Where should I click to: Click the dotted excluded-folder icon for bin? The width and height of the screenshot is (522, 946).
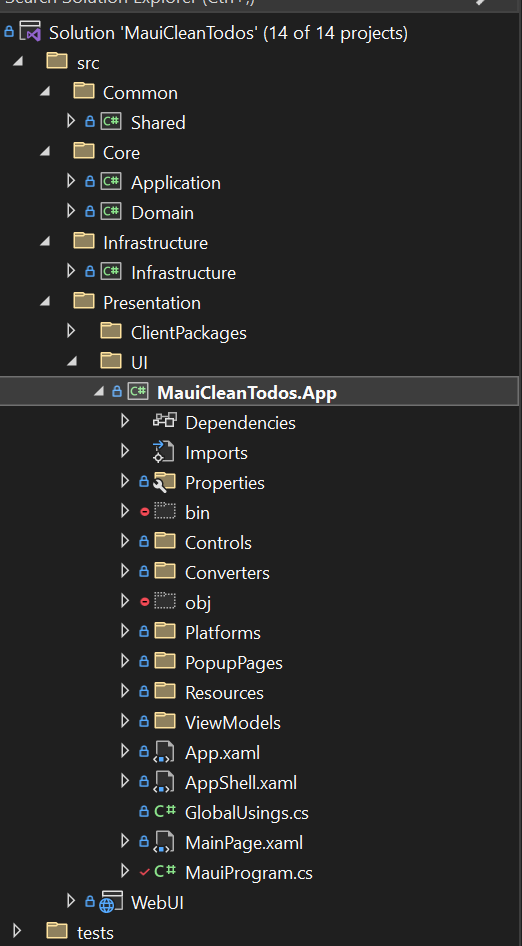164,512
